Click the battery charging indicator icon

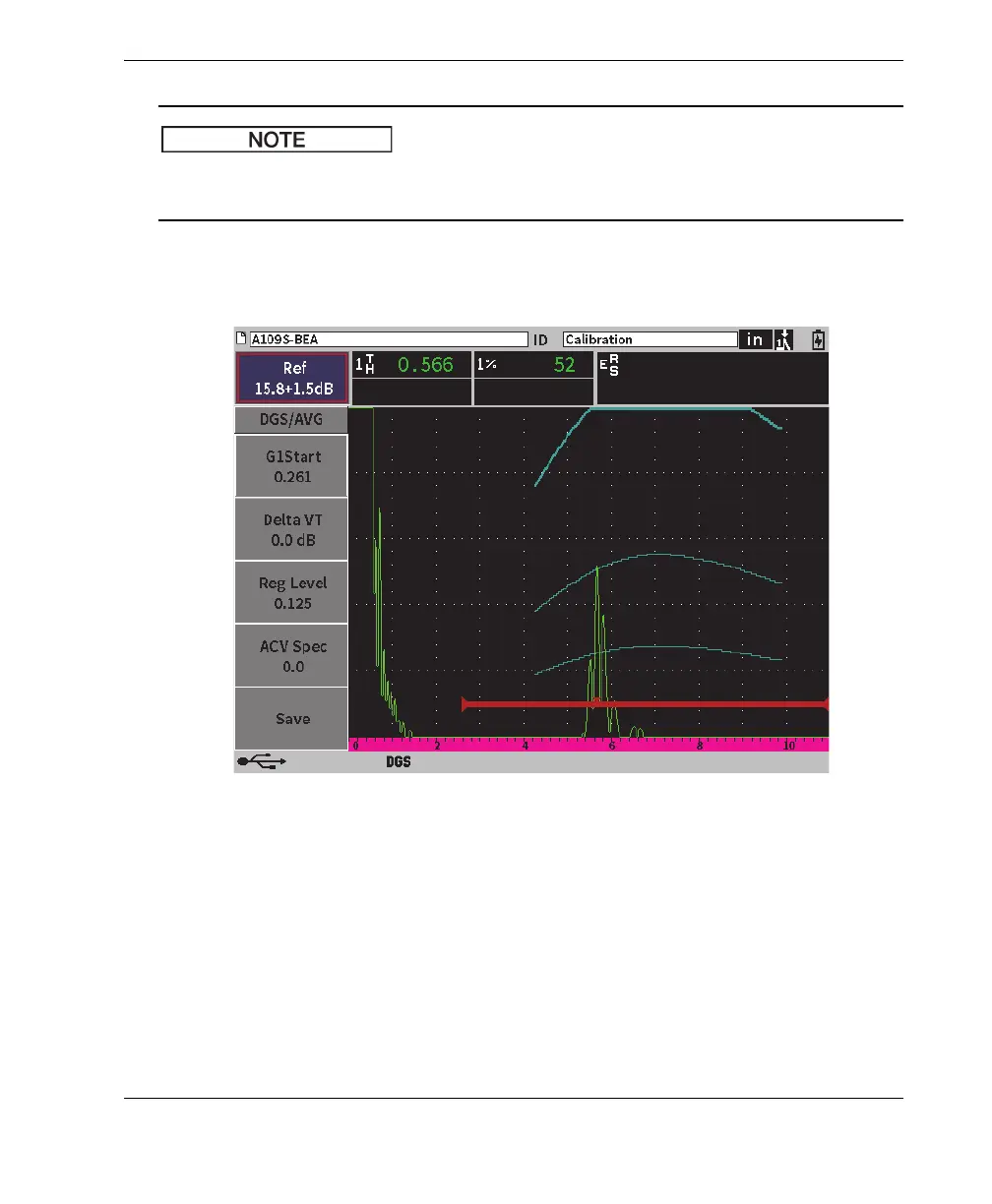818,339
